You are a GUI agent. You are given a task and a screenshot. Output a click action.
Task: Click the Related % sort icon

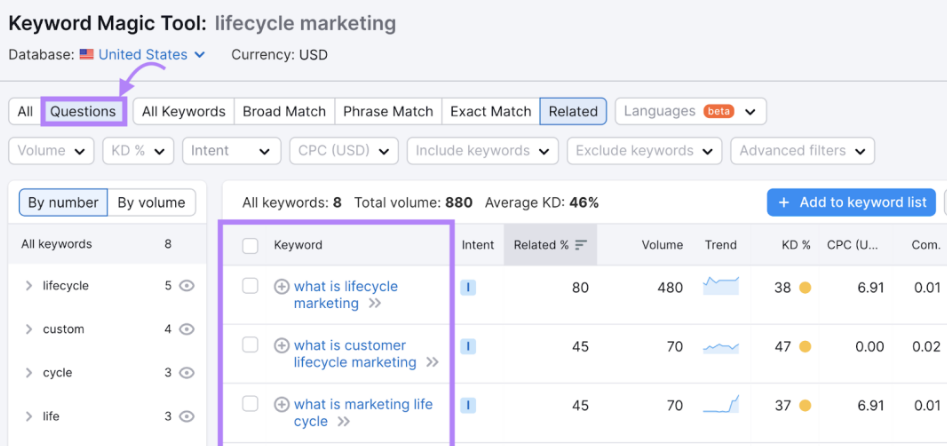[581, 245]
